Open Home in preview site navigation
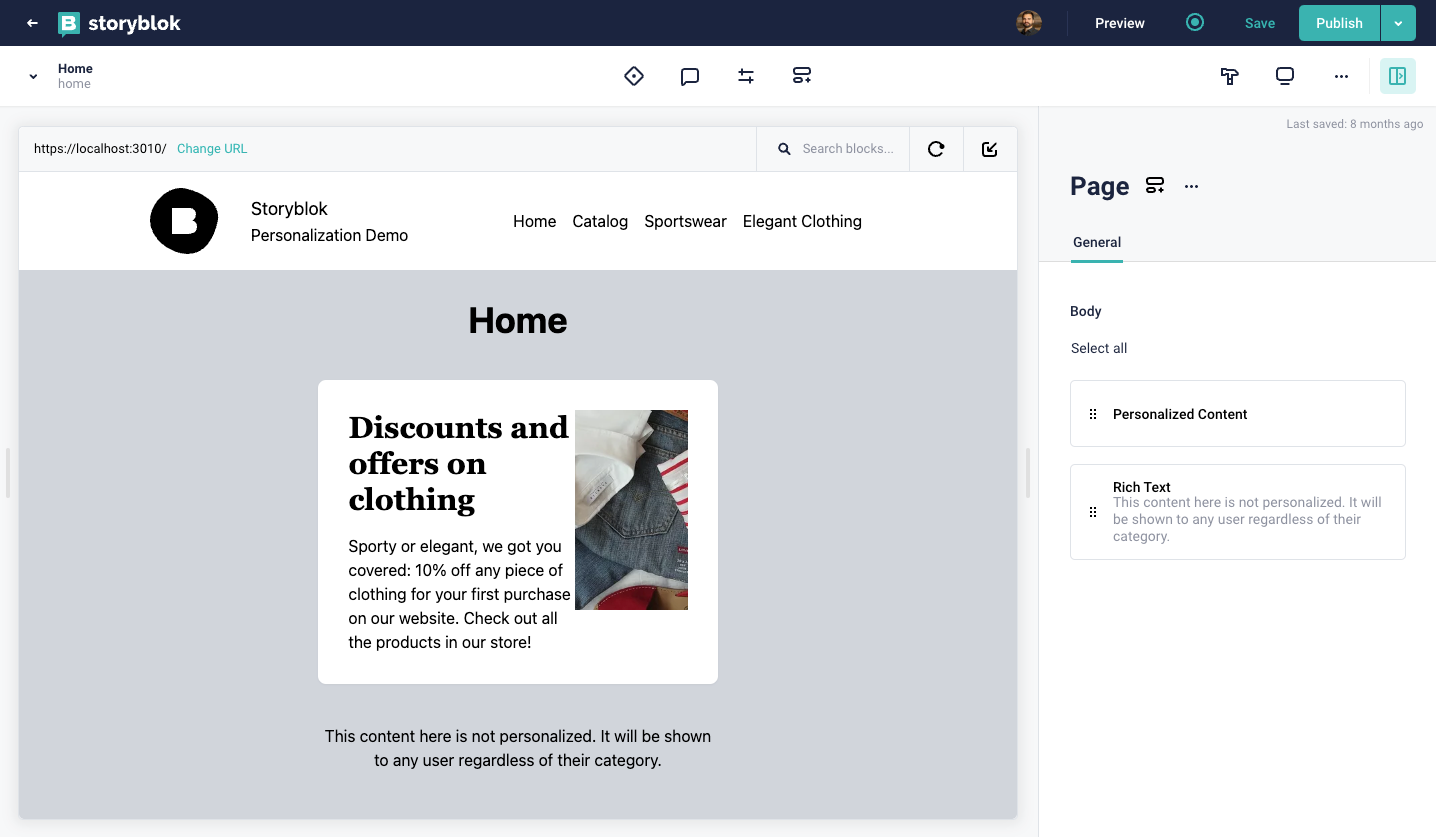 pyautogui.click(x=535, y=221)
